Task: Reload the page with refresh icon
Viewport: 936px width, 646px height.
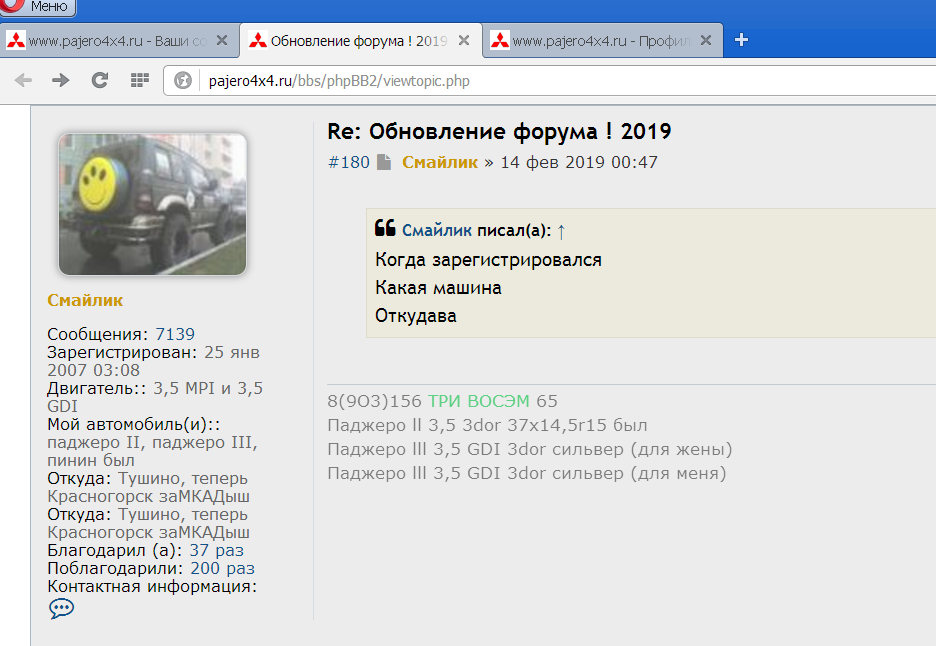Action: [x=99, y=81]
